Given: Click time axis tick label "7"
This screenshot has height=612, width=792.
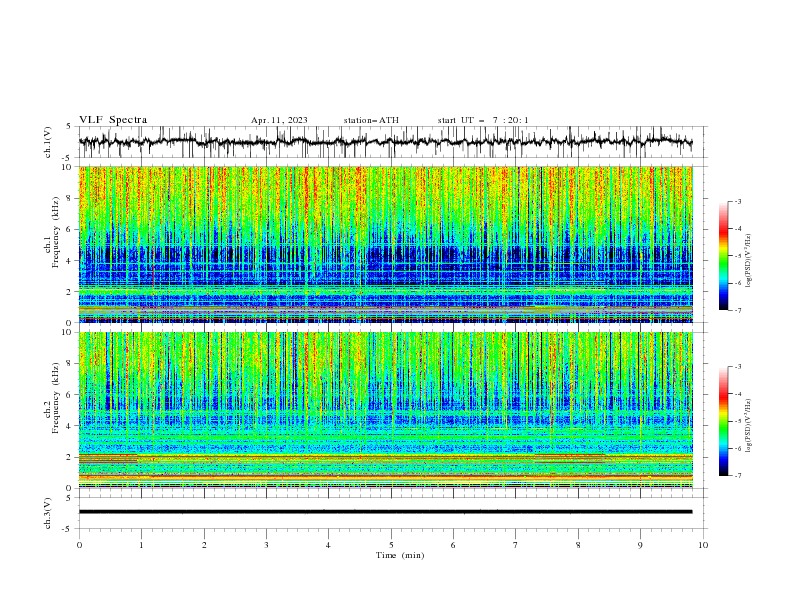Looking at the screenshot, I should (x=515, y=545).
